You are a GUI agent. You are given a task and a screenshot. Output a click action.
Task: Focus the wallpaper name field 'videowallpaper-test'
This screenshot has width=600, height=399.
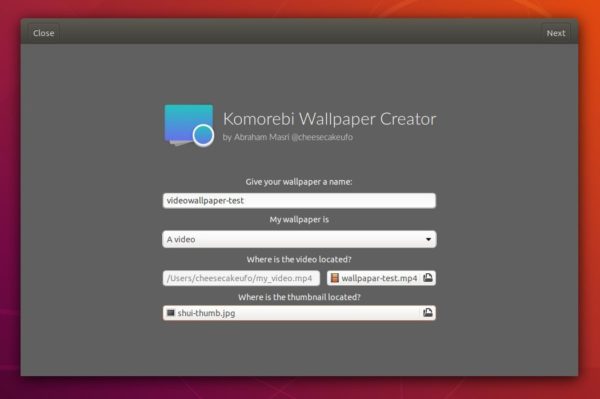tap(299, 200)
